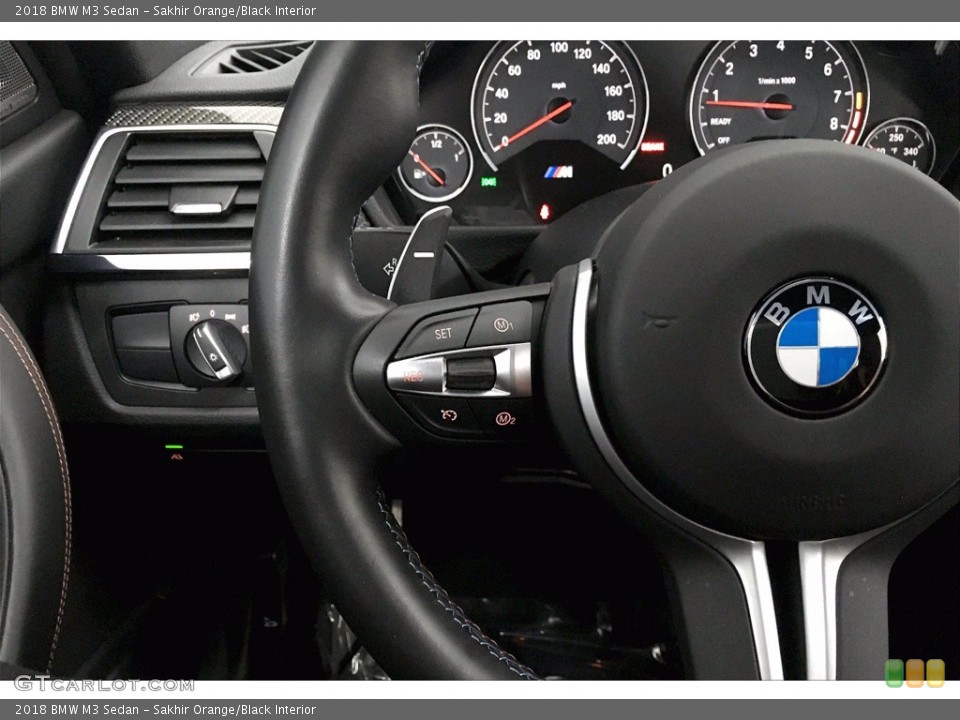This screenshot has height=720, width=960.
Task: Click the 'READY' label on tachometer
Action: pyautogui.click(x=721, y=121)
